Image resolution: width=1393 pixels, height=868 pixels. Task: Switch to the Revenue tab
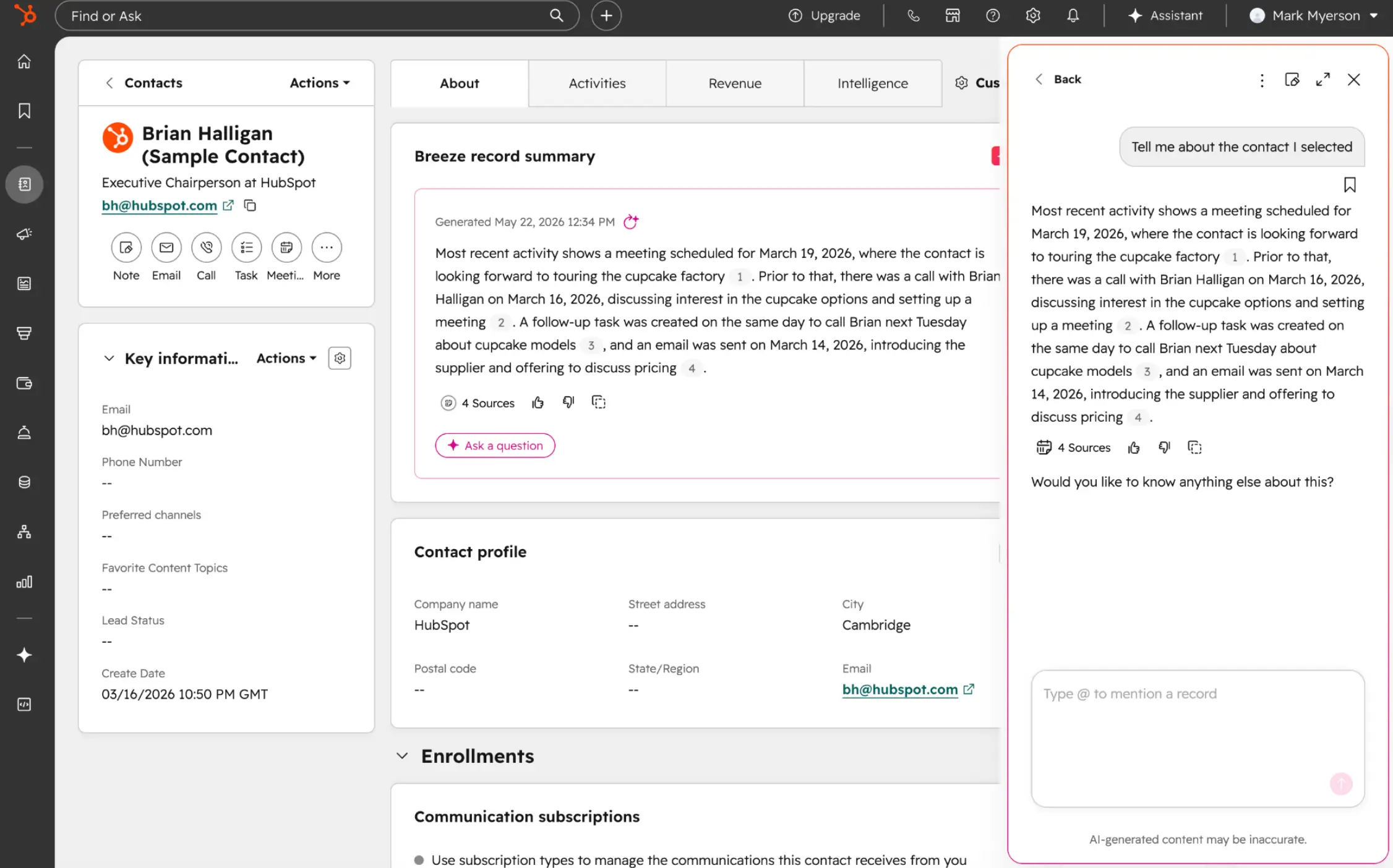click(735, 83)
